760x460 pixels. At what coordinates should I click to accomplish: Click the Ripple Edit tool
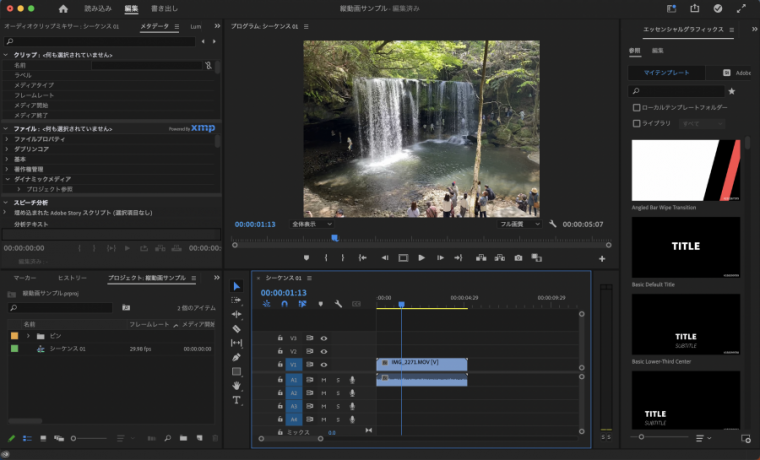coord(236,314)
